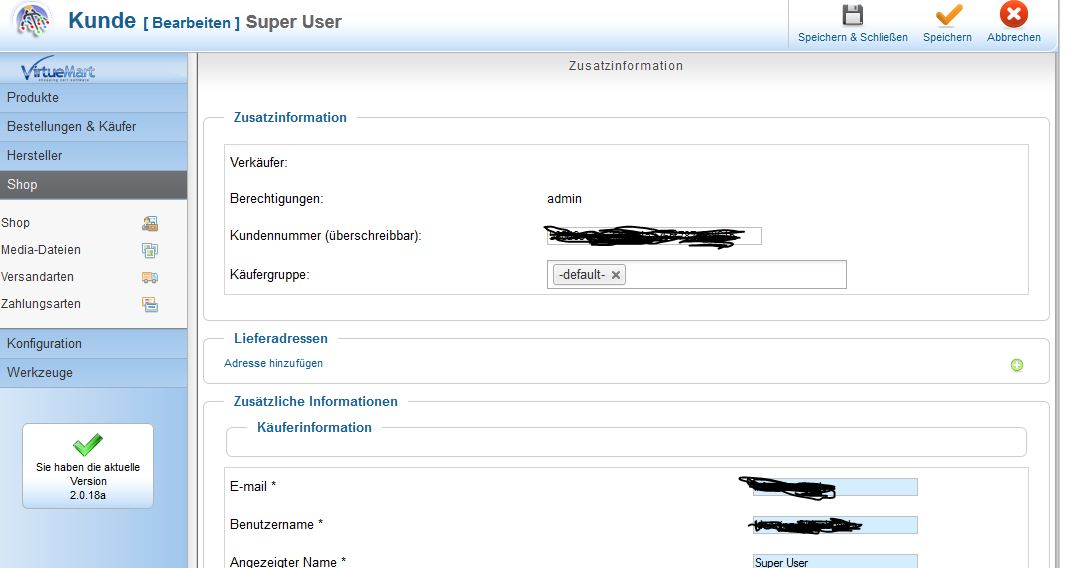Click the Shop submenu icon
Viewport: 1069px width, 568px height.
click(x=150, y=224)
